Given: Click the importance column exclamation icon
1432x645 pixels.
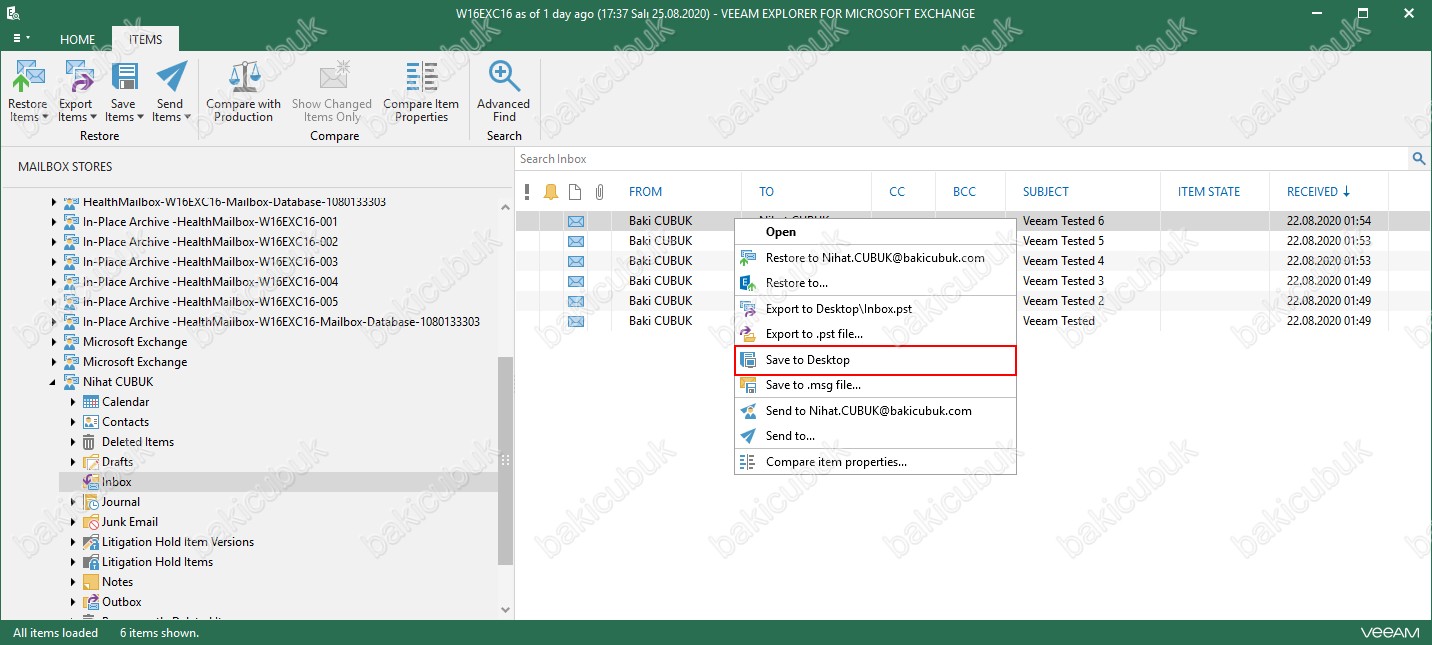Looking at the screenshot, I should click(528, 192).
